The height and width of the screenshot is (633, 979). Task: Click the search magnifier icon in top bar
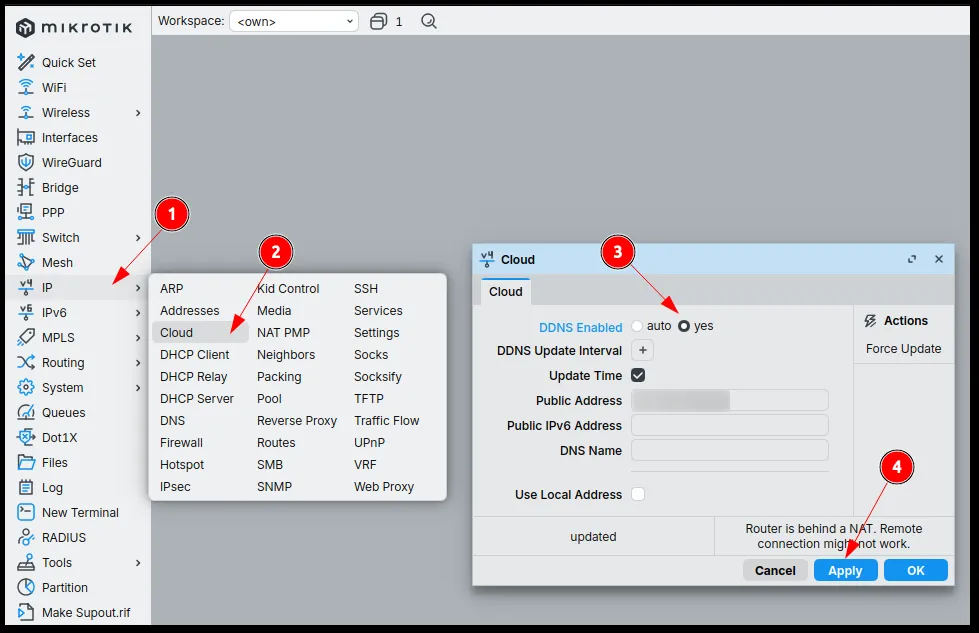(x=428, y=21)
